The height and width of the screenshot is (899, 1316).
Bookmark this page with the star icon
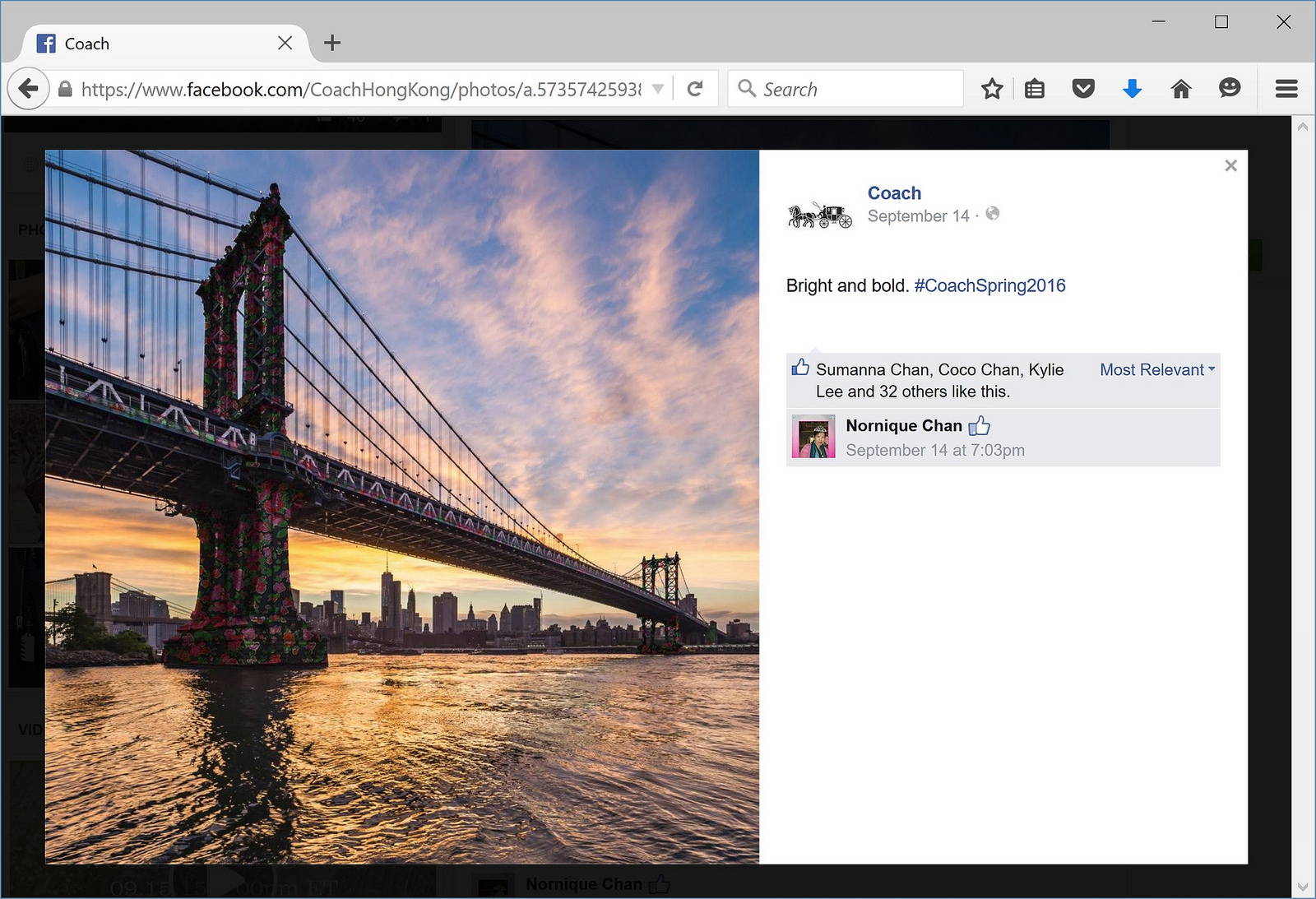992,89
